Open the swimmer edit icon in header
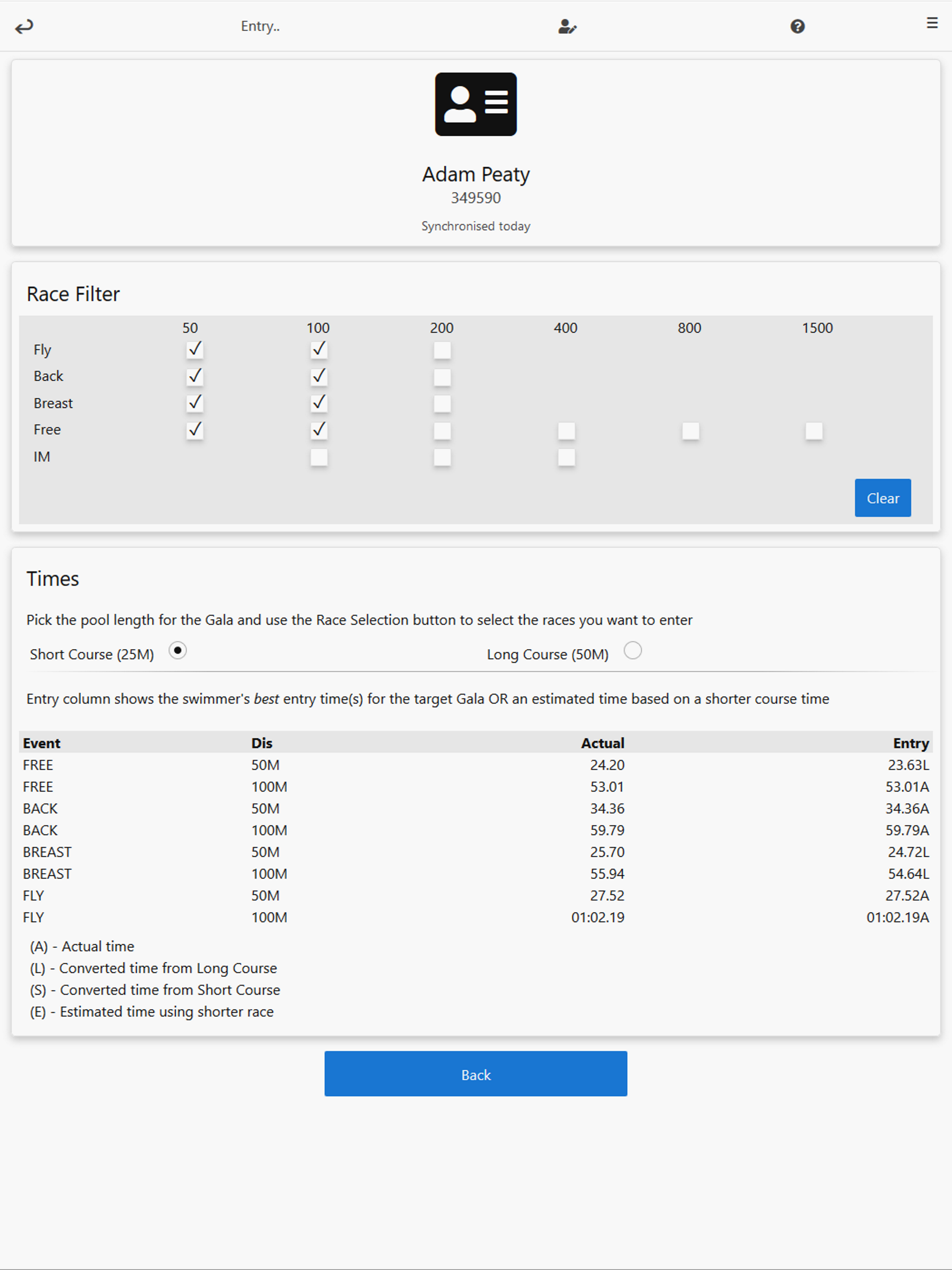This screenshot has width=952, height=1270. [567, 26]
